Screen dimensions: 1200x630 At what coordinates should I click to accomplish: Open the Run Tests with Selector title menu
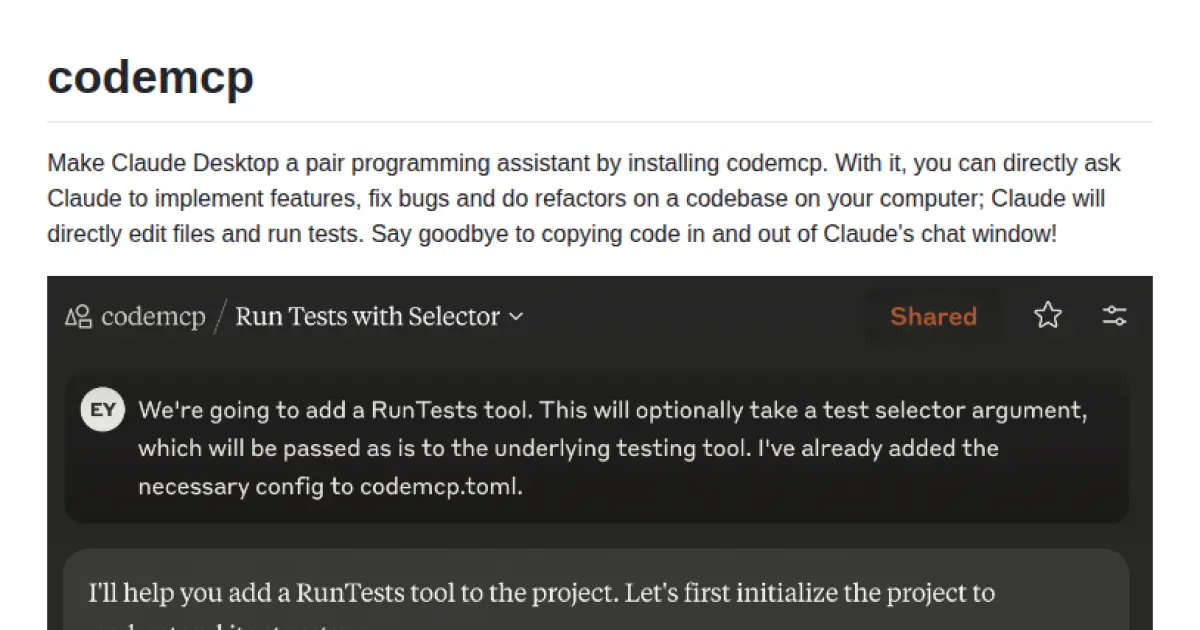coord(367,317)
